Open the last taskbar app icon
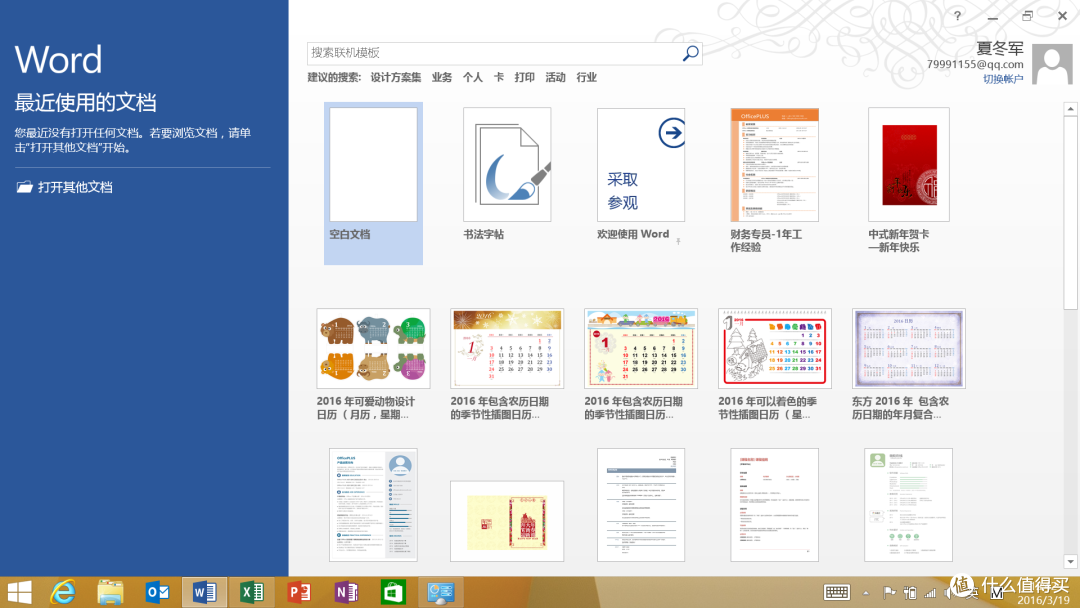This screenshot has height=608, width=1080. coord(440,592)
